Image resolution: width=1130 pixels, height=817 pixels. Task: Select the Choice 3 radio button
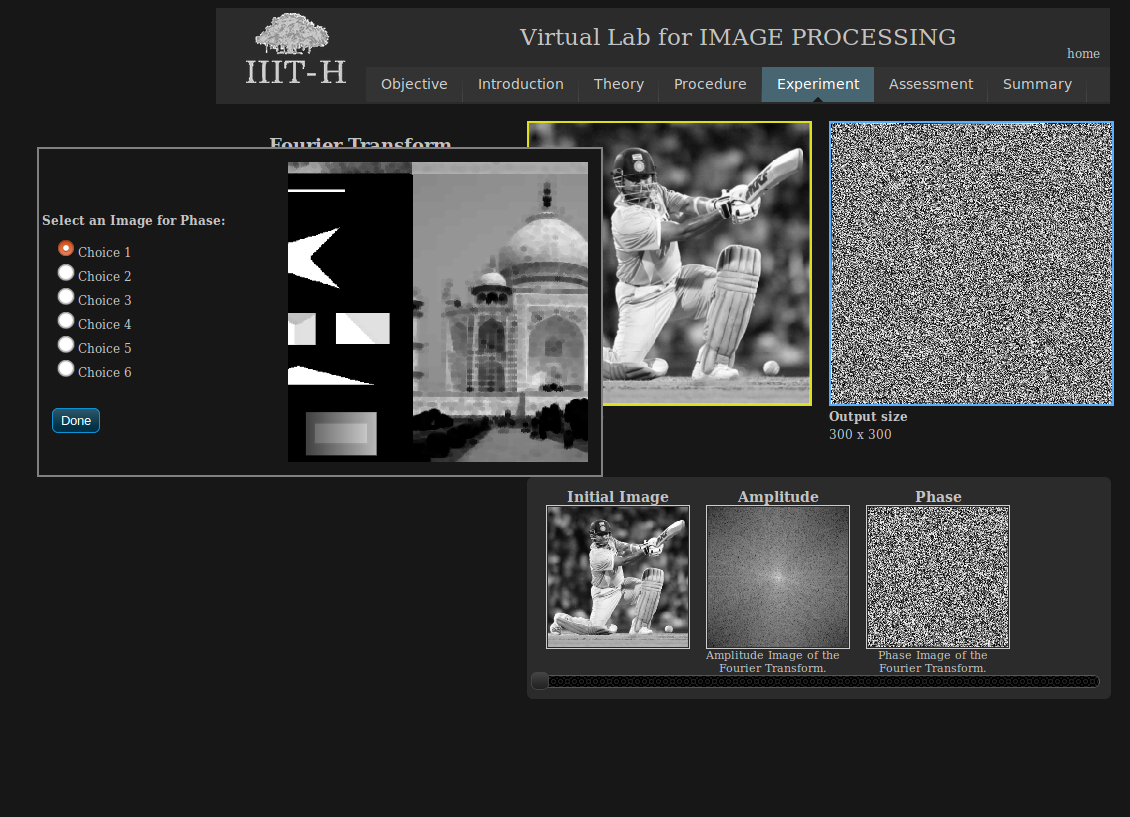[65, 296]
